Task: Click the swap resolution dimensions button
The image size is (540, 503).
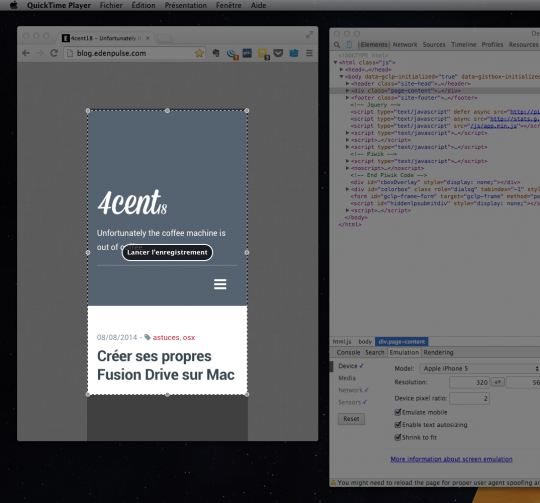Action: (x=498, y=382)
